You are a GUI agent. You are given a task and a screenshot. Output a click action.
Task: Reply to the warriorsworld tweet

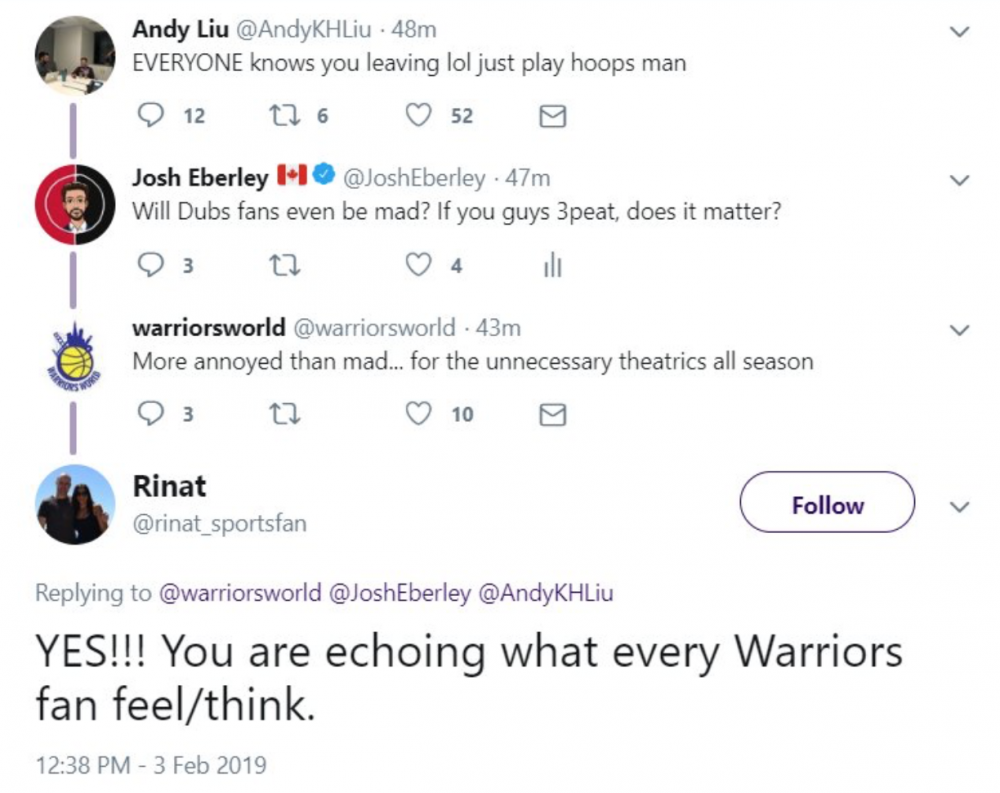[x=149, y=414]
